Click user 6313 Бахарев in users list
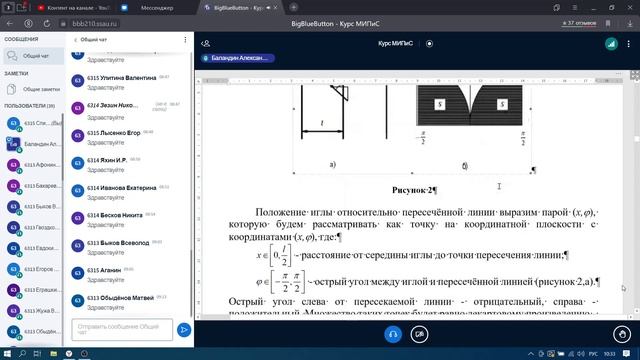 [x=33, y=186]
